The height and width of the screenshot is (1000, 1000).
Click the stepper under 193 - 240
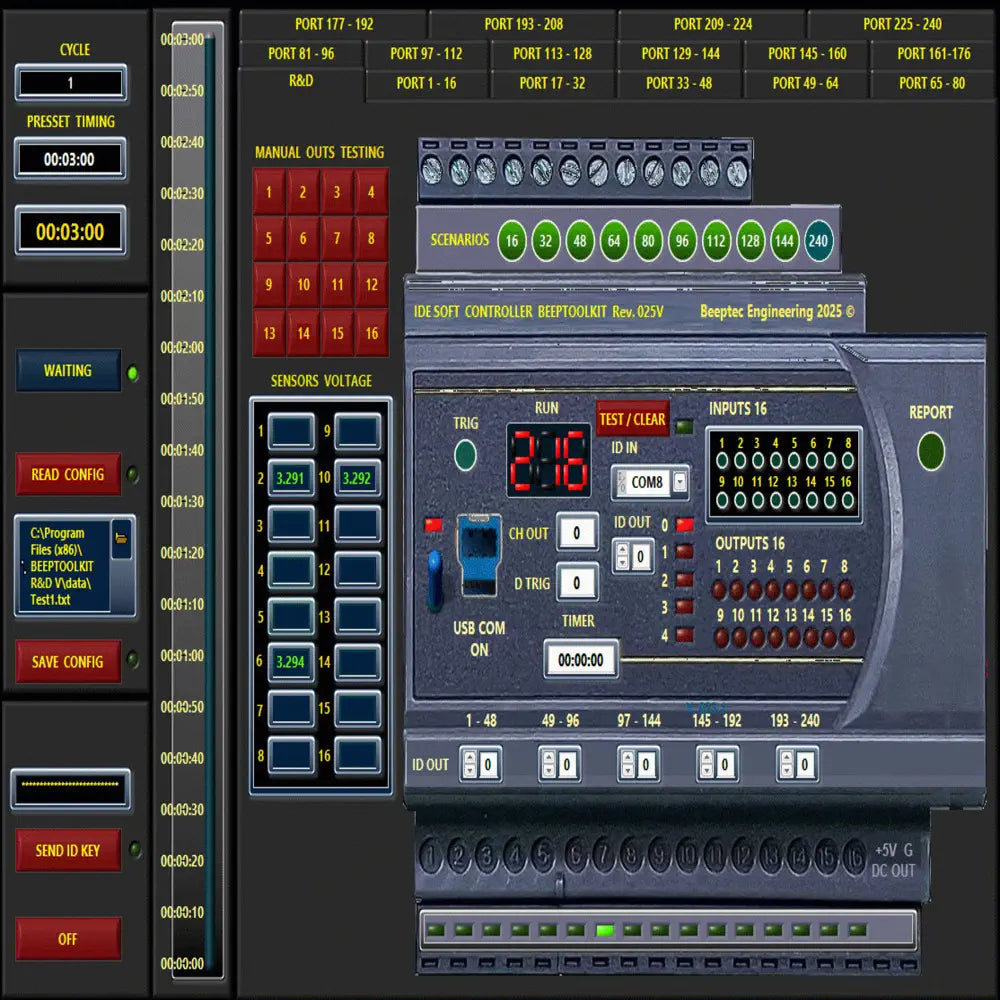pyautogui.click(x=785, y=766)
